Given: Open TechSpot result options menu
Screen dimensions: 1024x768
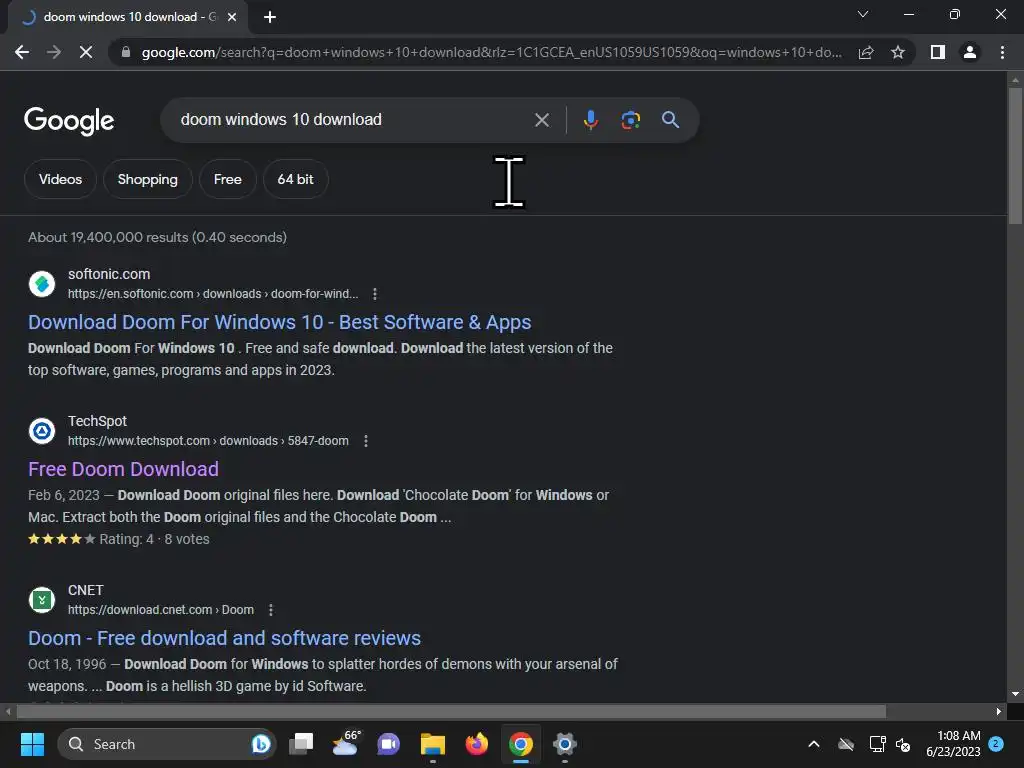Looking at the screenshot, I should coord(366,441).
